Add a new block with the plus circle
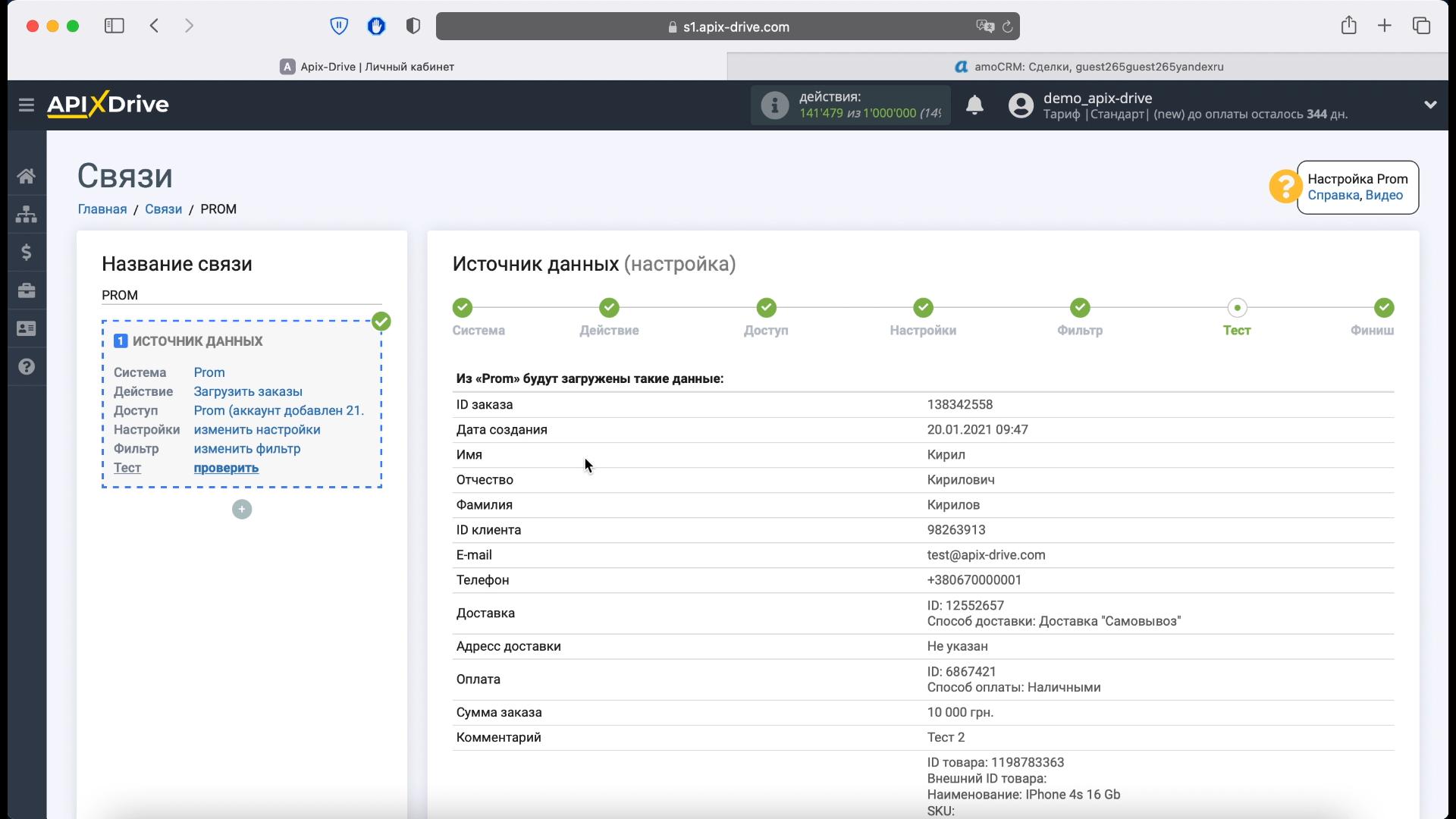Screen dimensions: 1456x819 242,510
